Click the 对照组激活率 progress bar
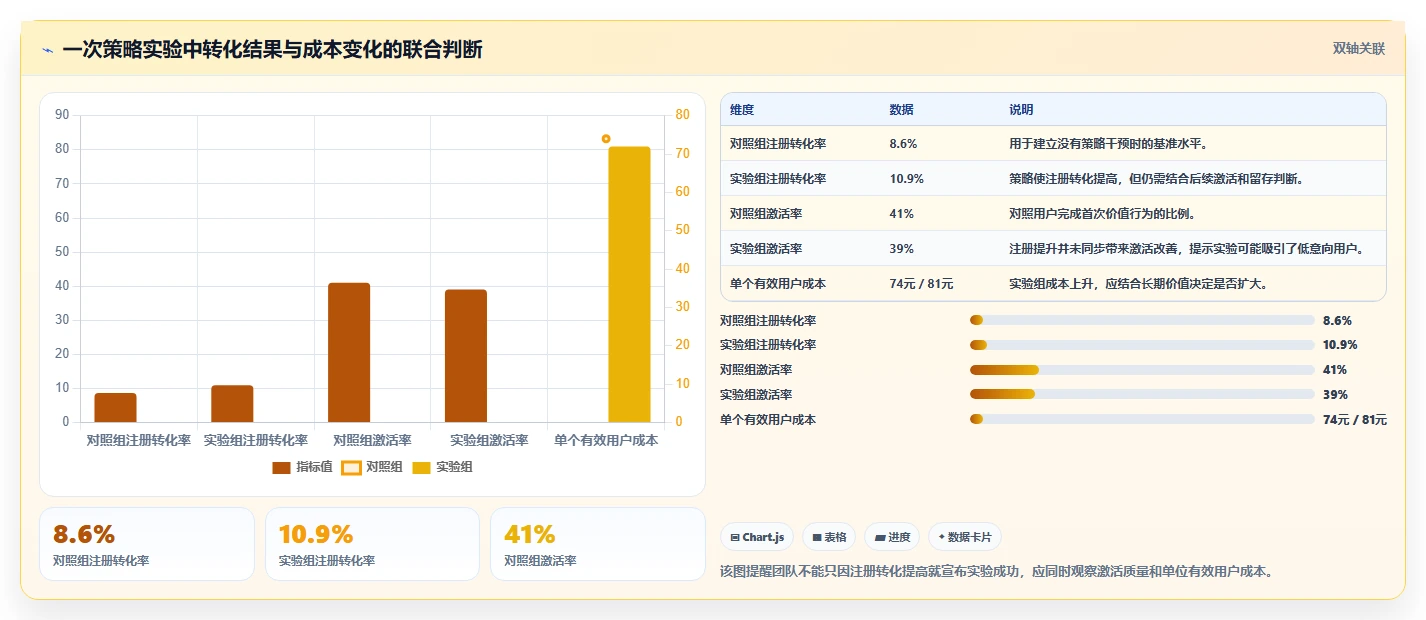The height and width of the screenshot is (620, 1426). 1142,370
